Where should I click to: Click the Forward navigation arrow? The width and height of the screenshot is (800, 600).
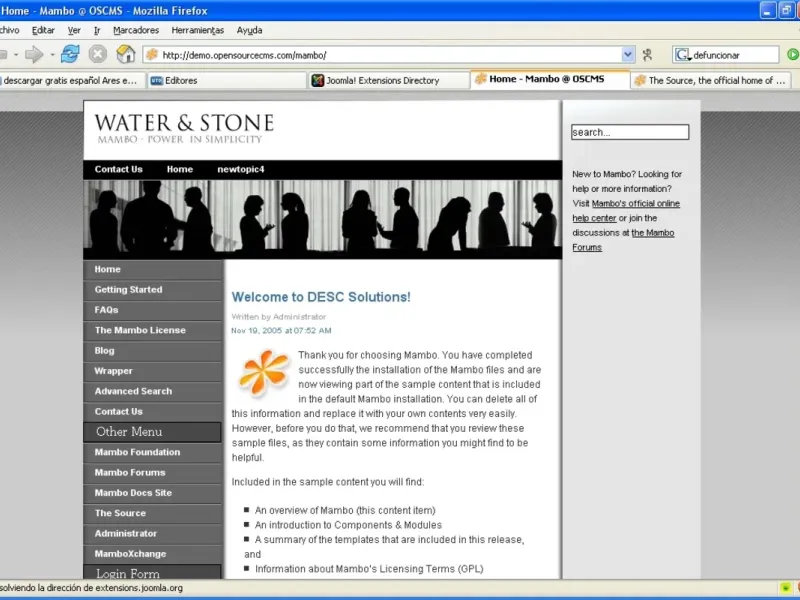point(34,54)
